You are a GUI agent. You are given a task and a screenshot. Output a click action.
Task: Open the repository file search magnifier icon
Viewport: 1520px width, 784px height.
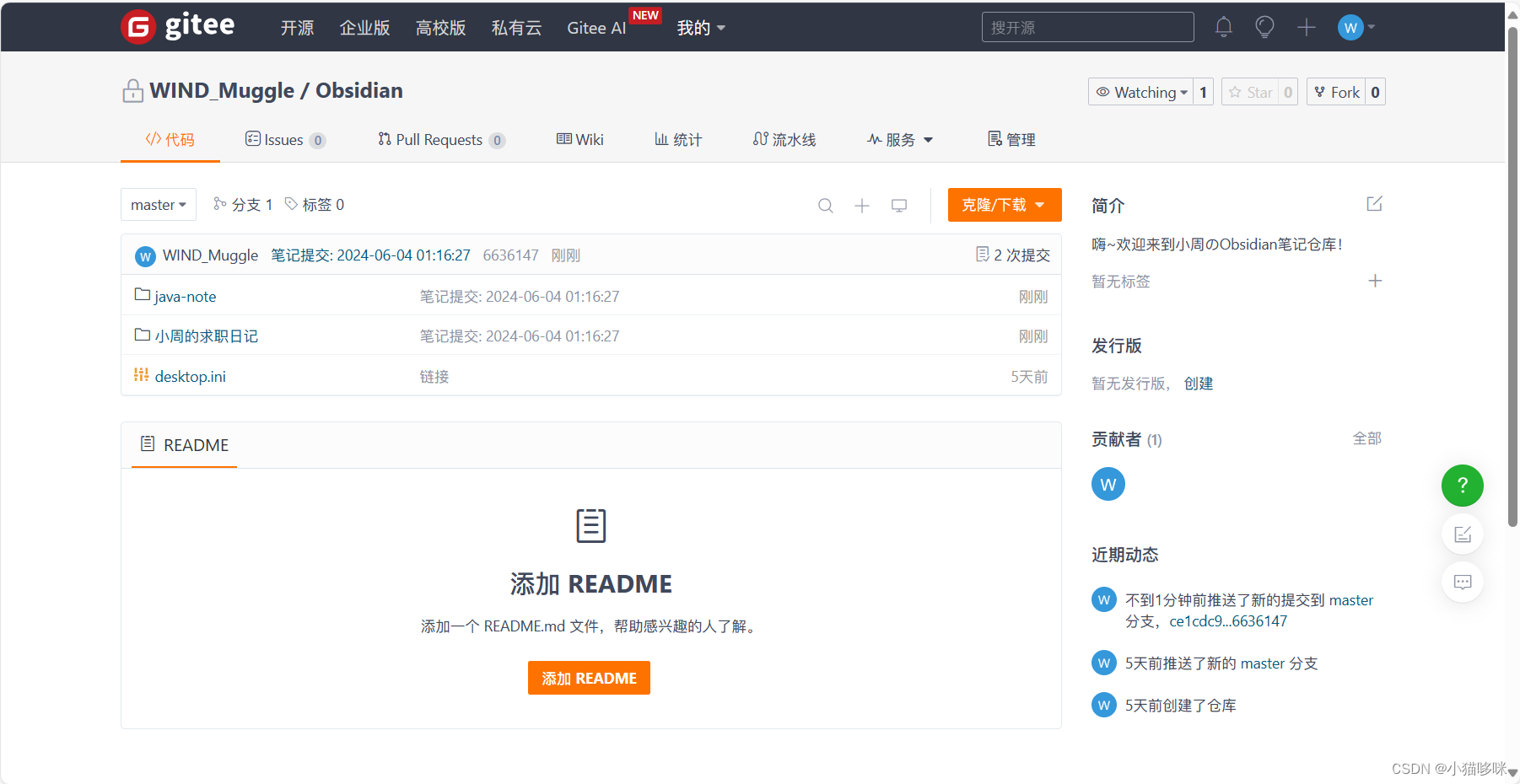click(x=825, y=205)
